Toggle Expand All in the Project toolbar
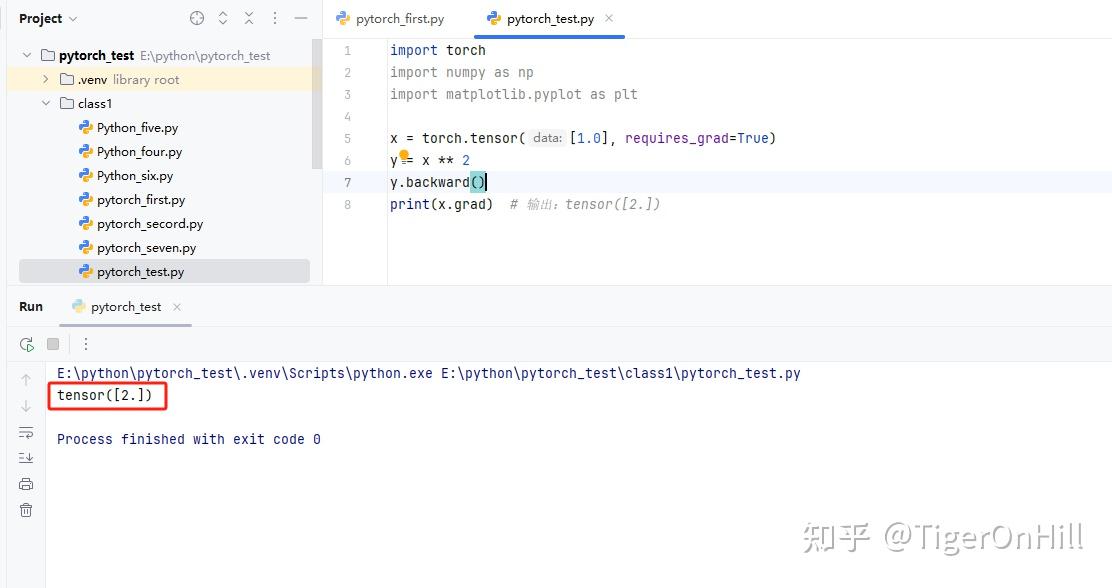 pyautogui.click(x=222, y=17)
